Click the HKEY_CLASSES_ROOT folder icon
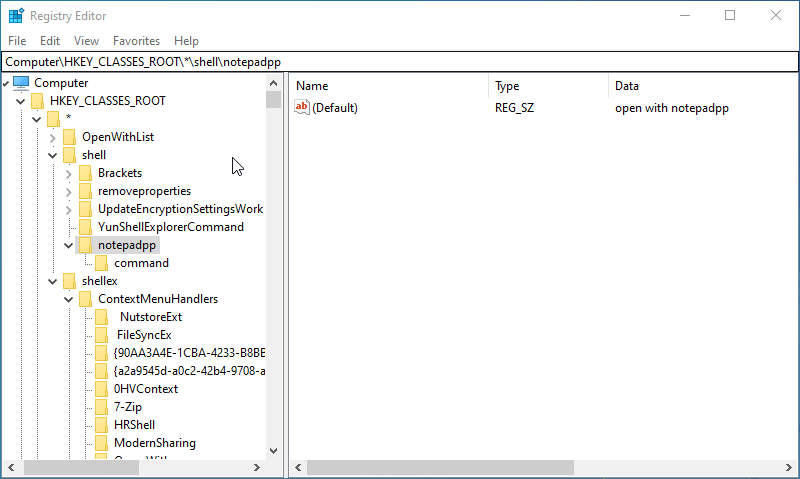The image size is (800, 479). tap(37, 101)
